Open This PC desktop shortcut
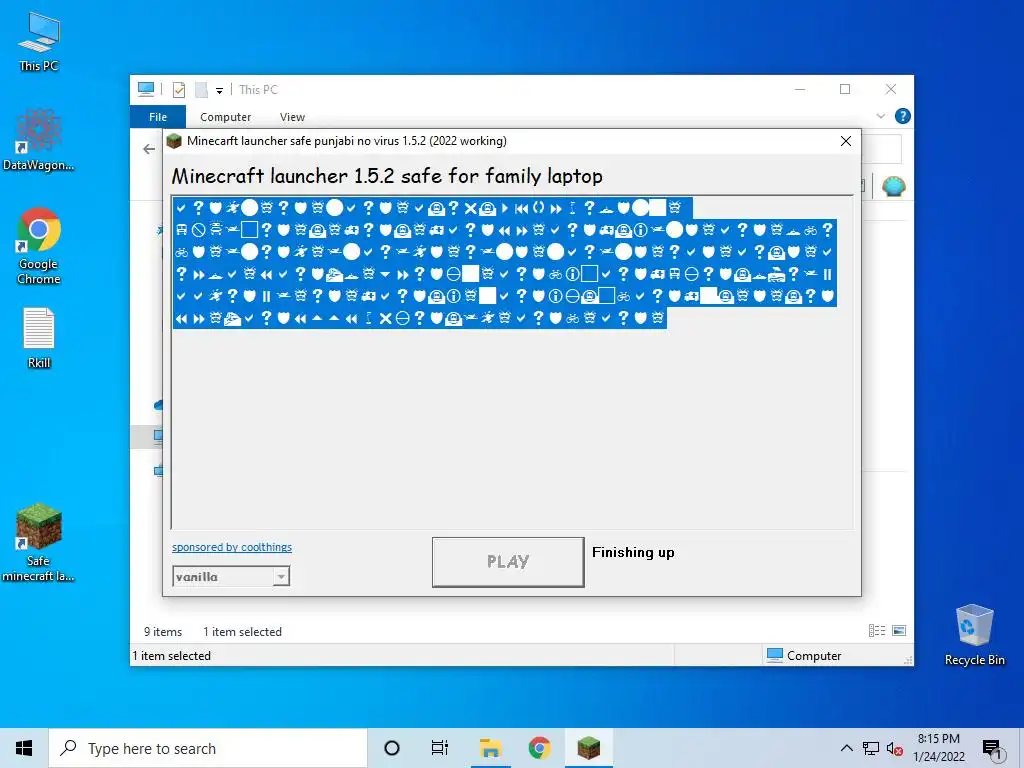 39,40
